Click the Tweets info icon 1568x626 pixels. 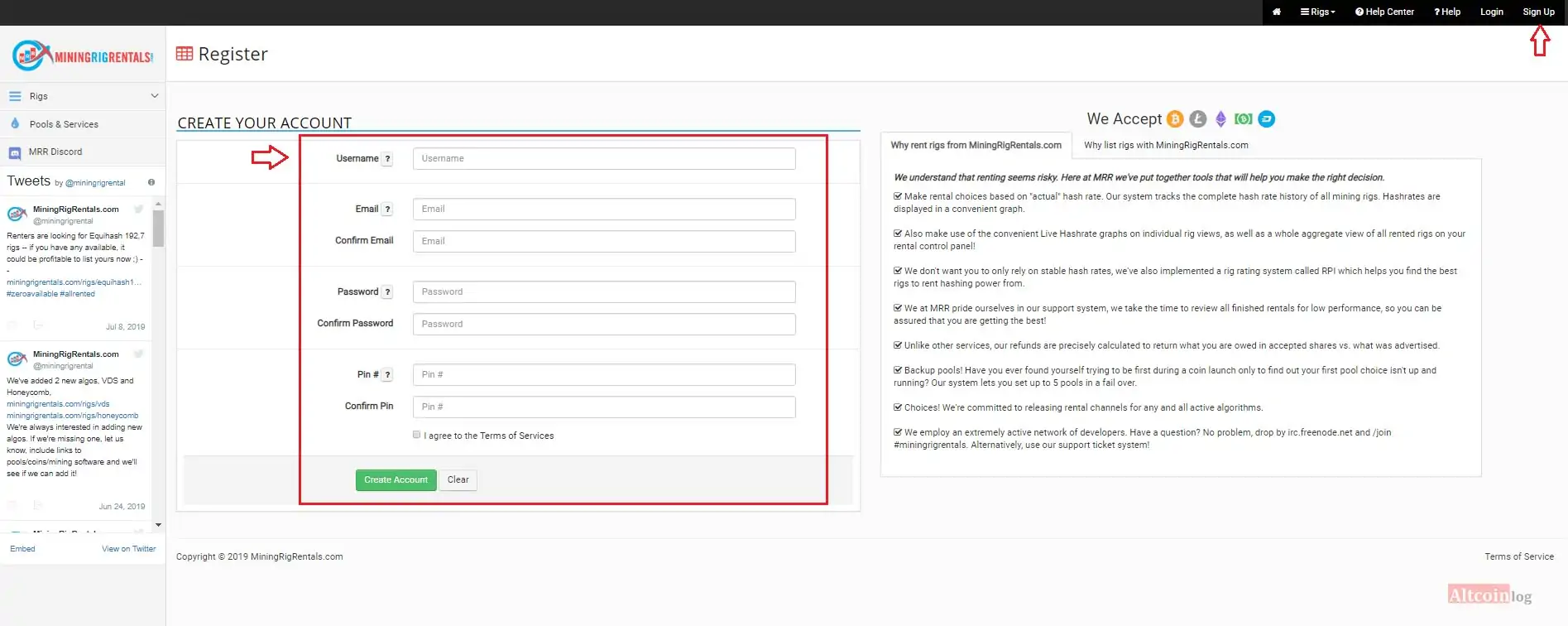[x=151, y=182]
